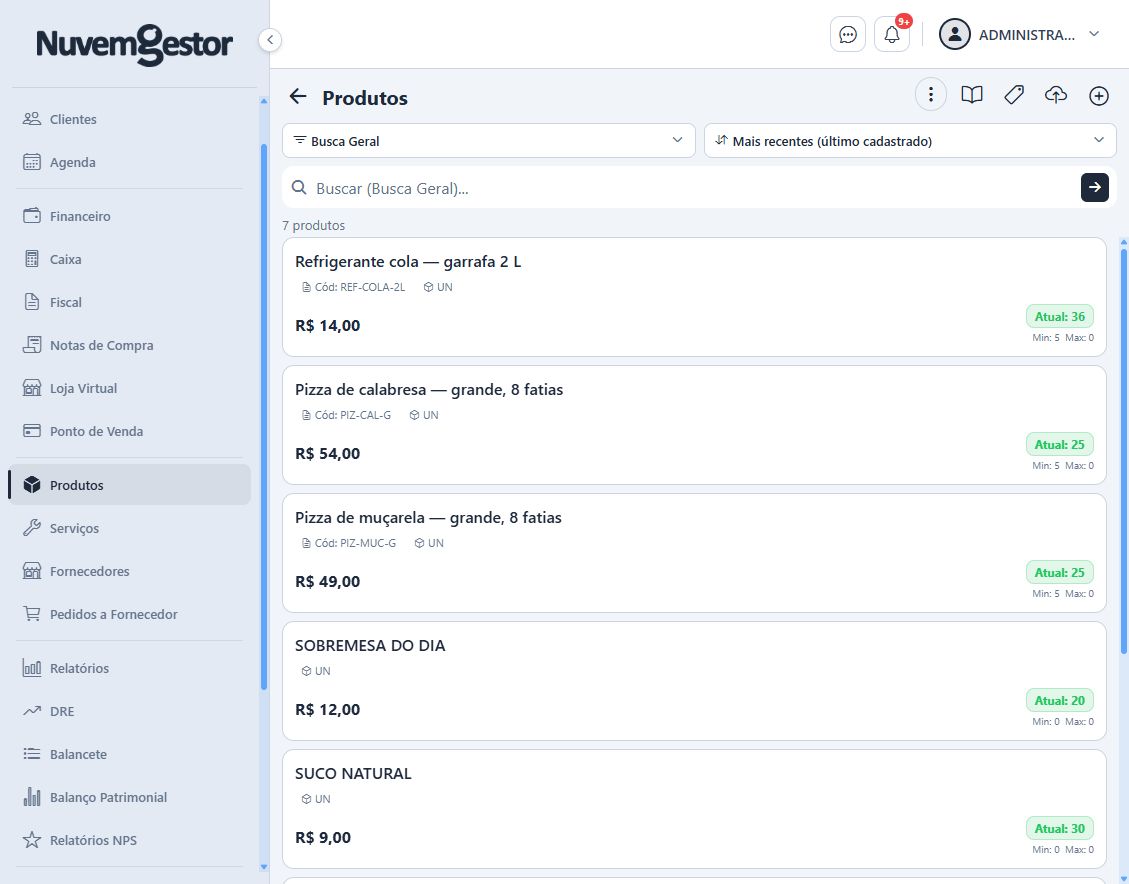
Task: Expand the Mais recentes sort dropdown
Action: (x=910, y=140)
